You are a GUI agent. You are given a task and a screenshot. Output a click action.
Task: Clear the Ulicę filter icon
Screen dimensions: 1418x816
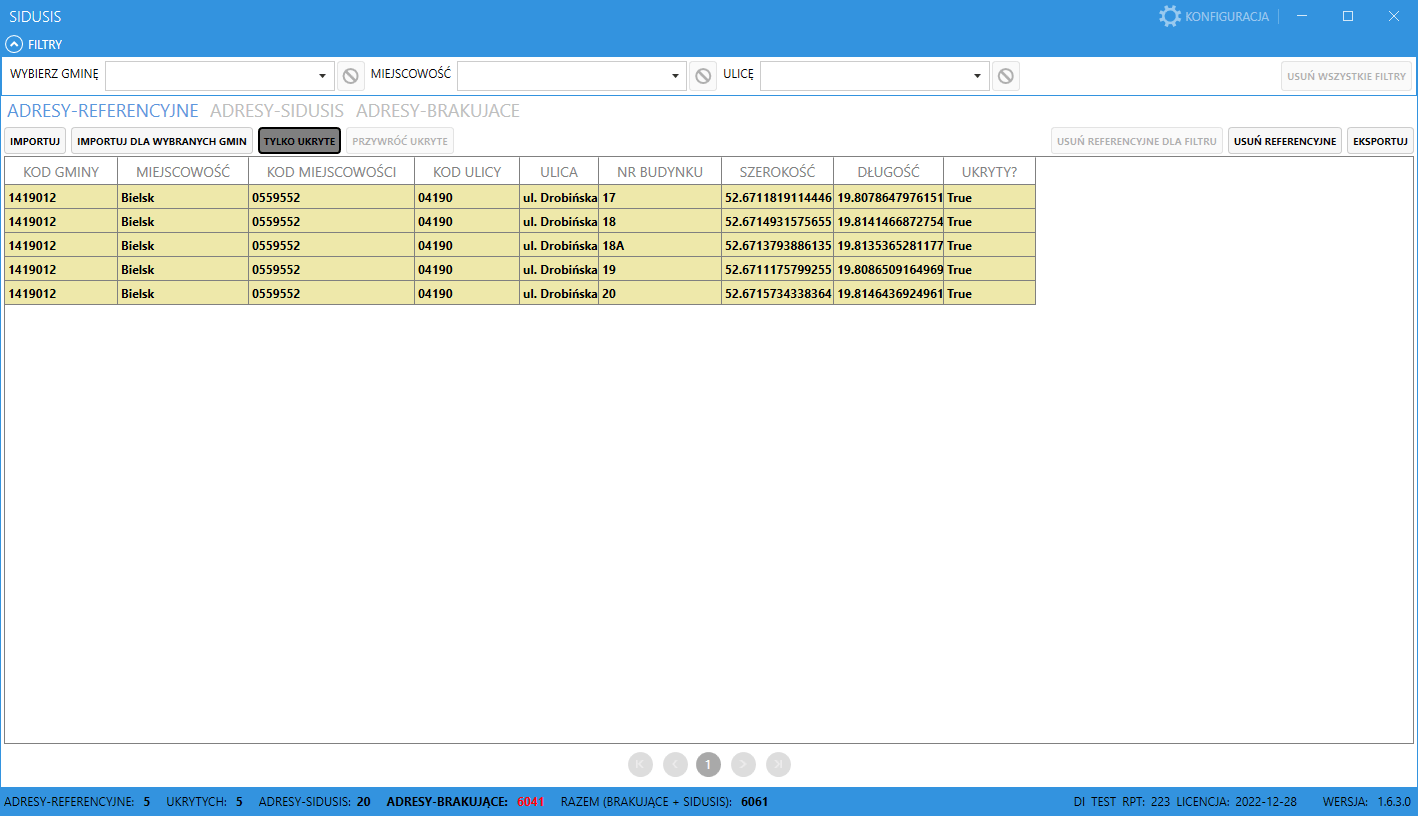[x=1006, y=76]
